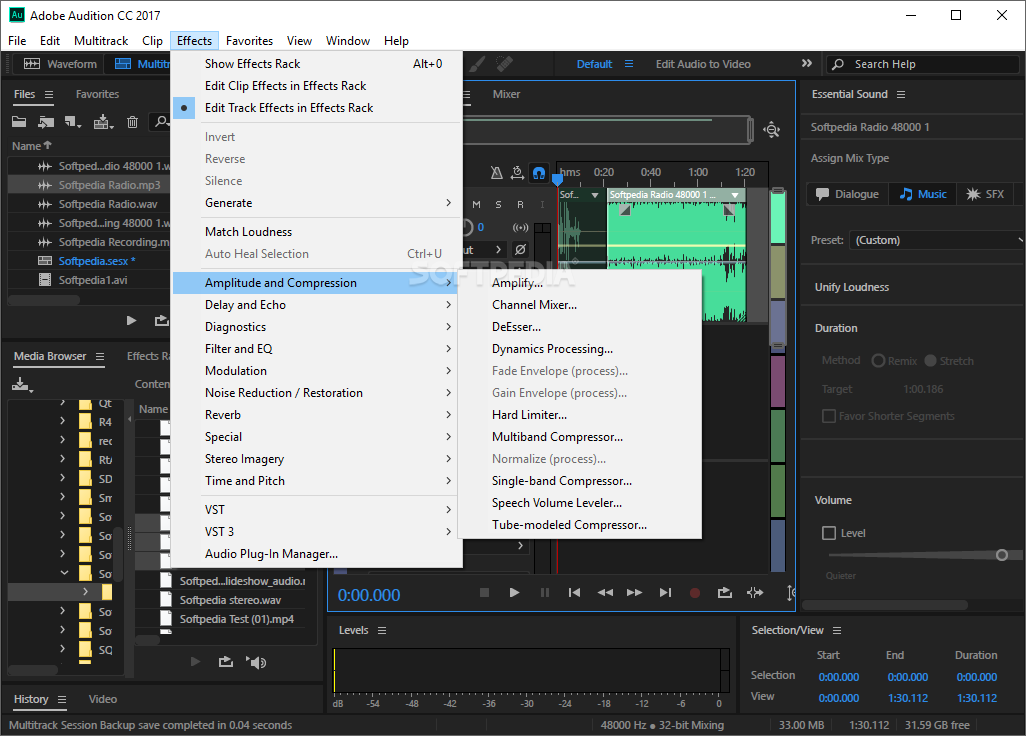Open the Levels panel menu
This screenshot has height=736, width=1026.
point(382,631)
